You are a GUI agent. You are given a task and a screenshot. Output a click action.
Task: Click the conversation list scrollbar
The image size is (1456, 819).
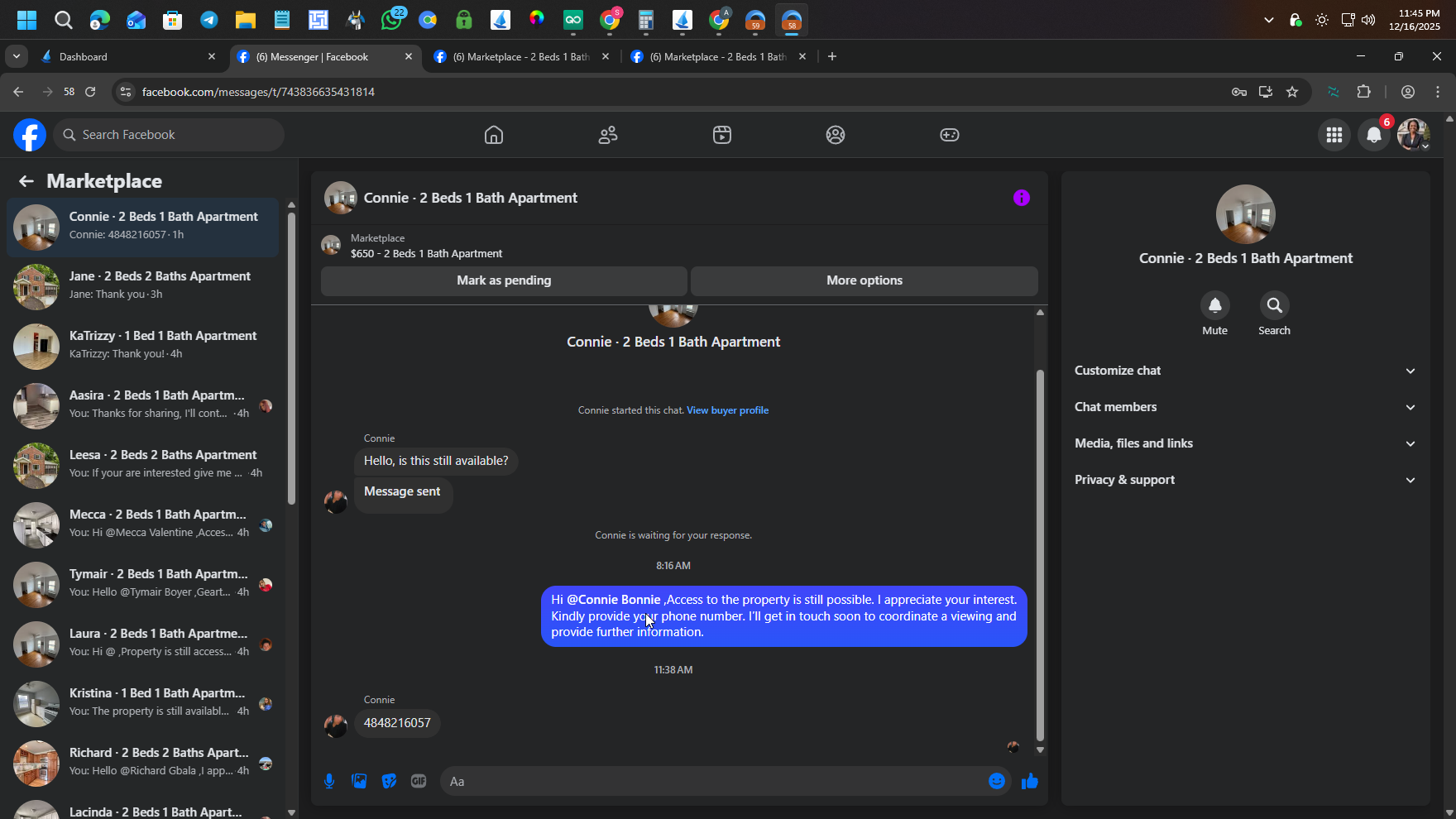[291, 358]
